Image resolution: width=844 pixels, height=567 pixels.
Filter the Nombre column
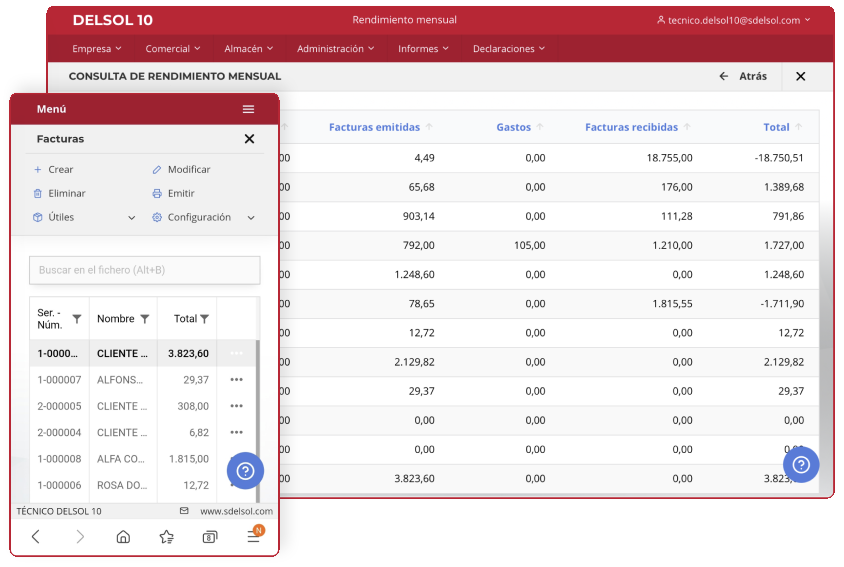[x=145, y=319]
